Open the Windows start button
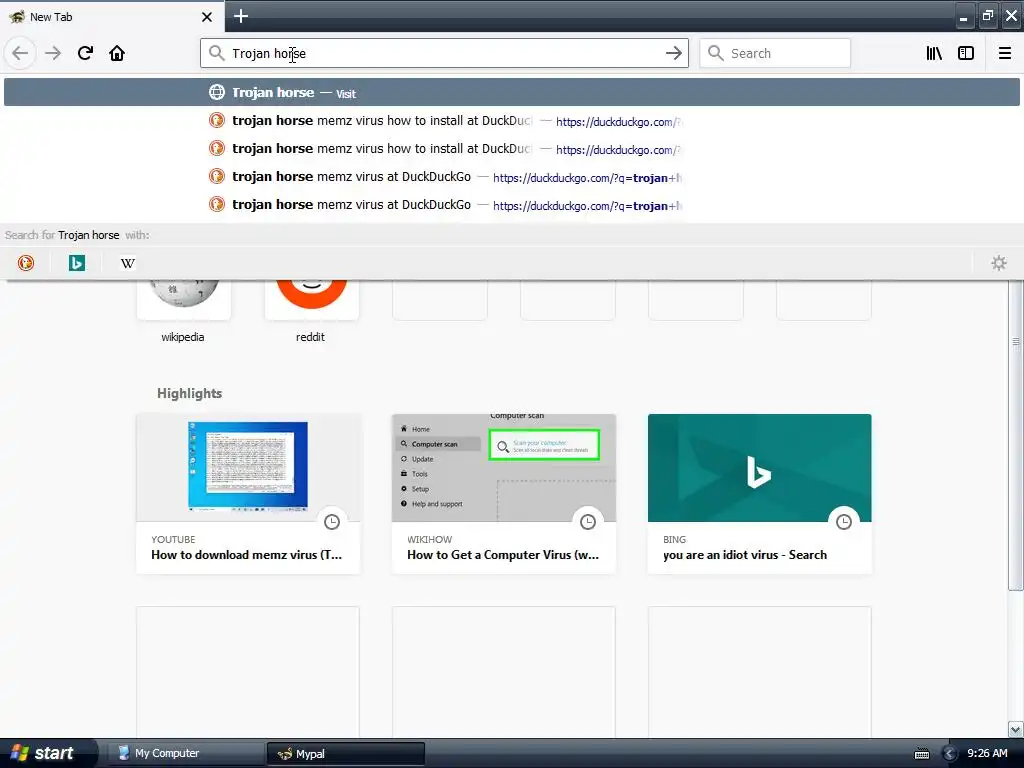The width and height of the screenshot is (1024, 768). [46, 753]
